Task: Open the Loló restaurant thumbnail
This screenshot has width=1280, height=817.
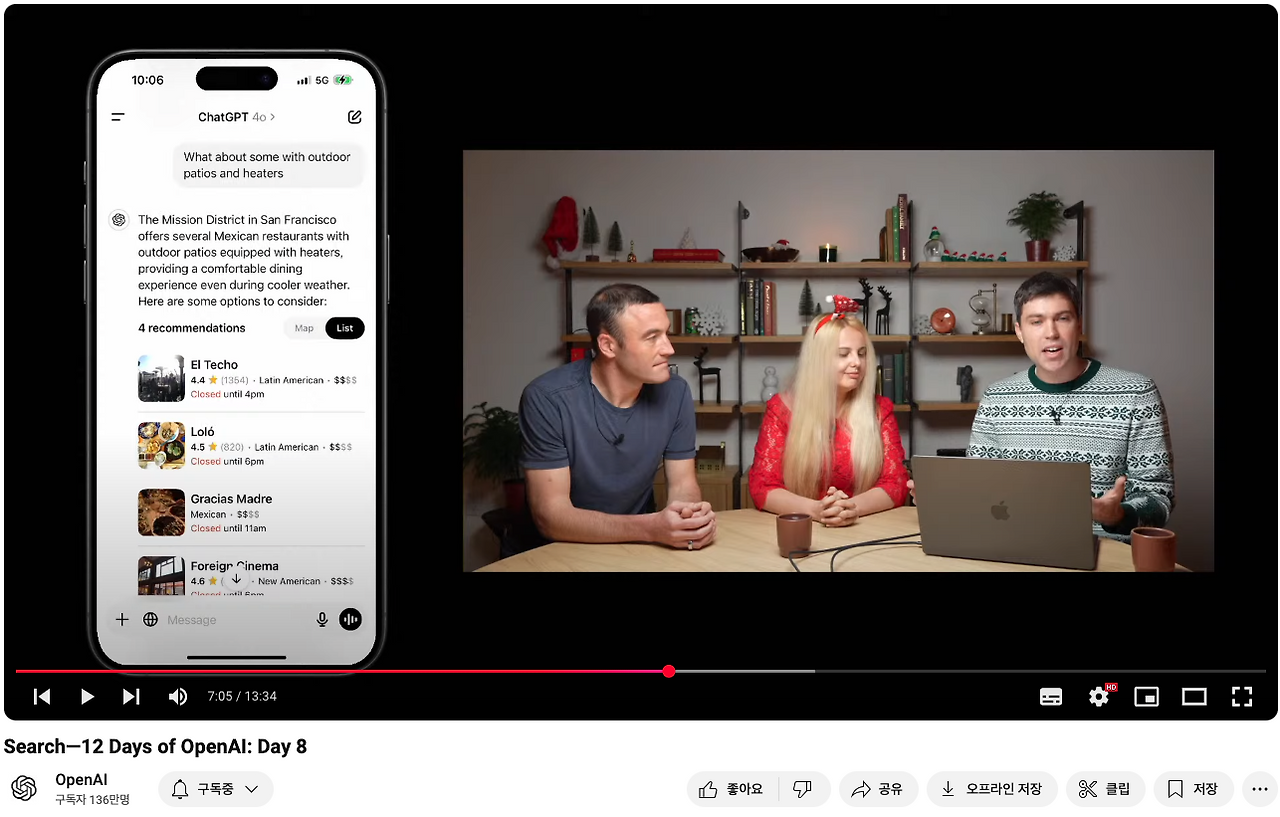Action: pos(161,445)
